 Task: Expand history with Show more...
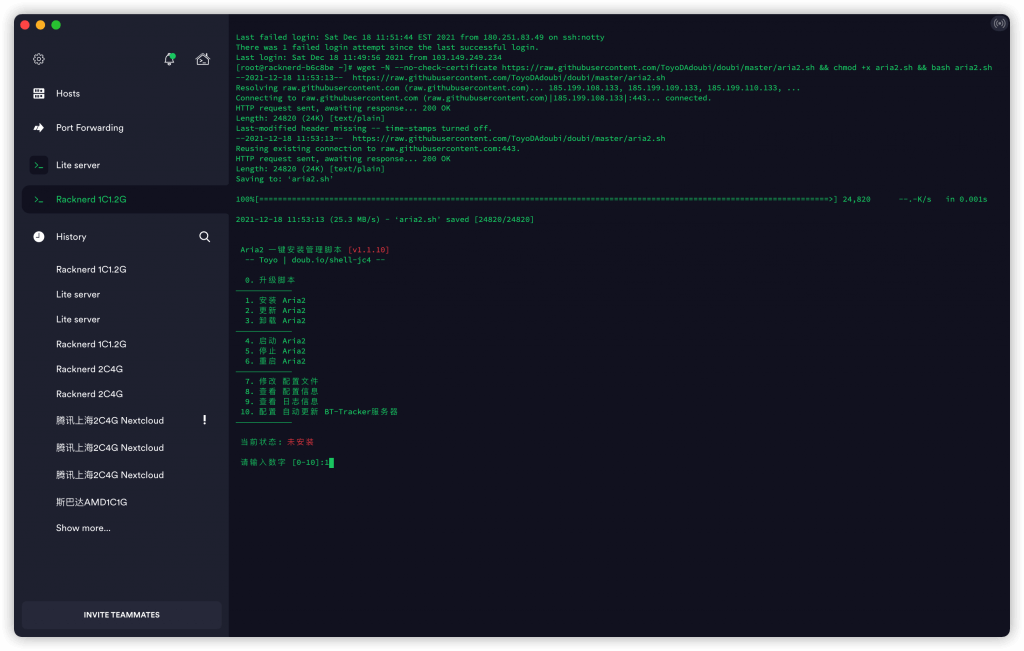pyautogui.click(x=83, y=528)
